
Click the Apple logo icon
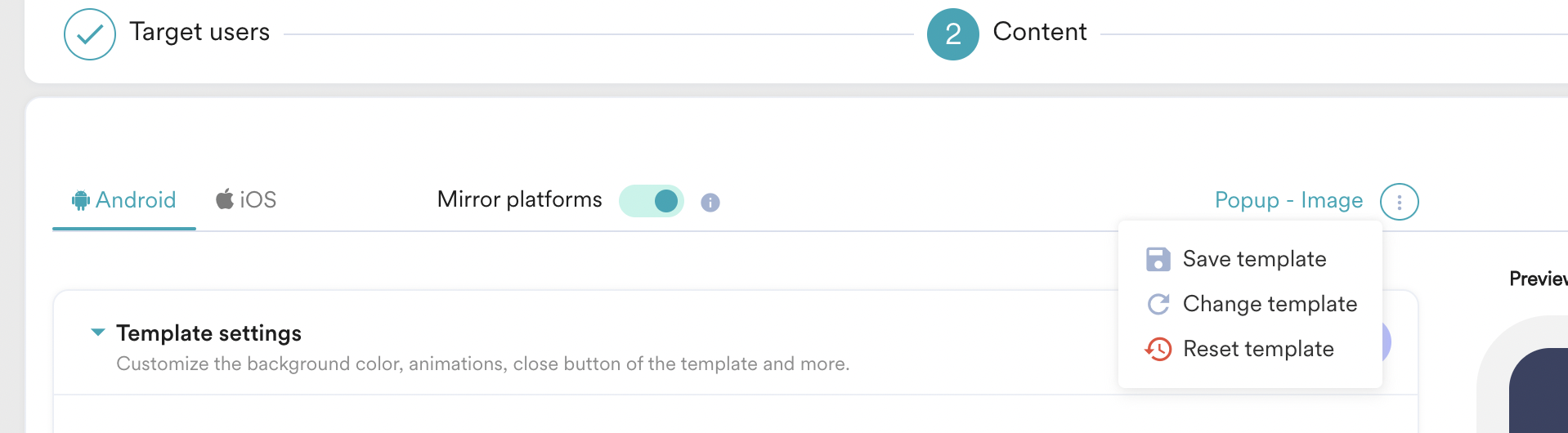(225, 199)
